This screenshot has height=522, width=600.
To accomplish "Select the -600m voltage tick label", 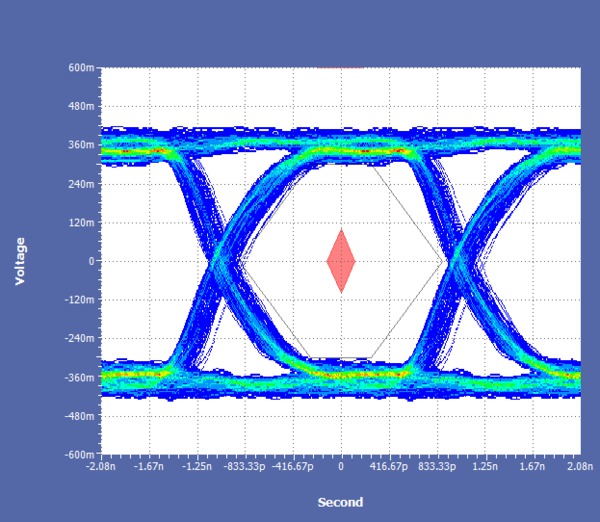I will [x=80, y=454].
